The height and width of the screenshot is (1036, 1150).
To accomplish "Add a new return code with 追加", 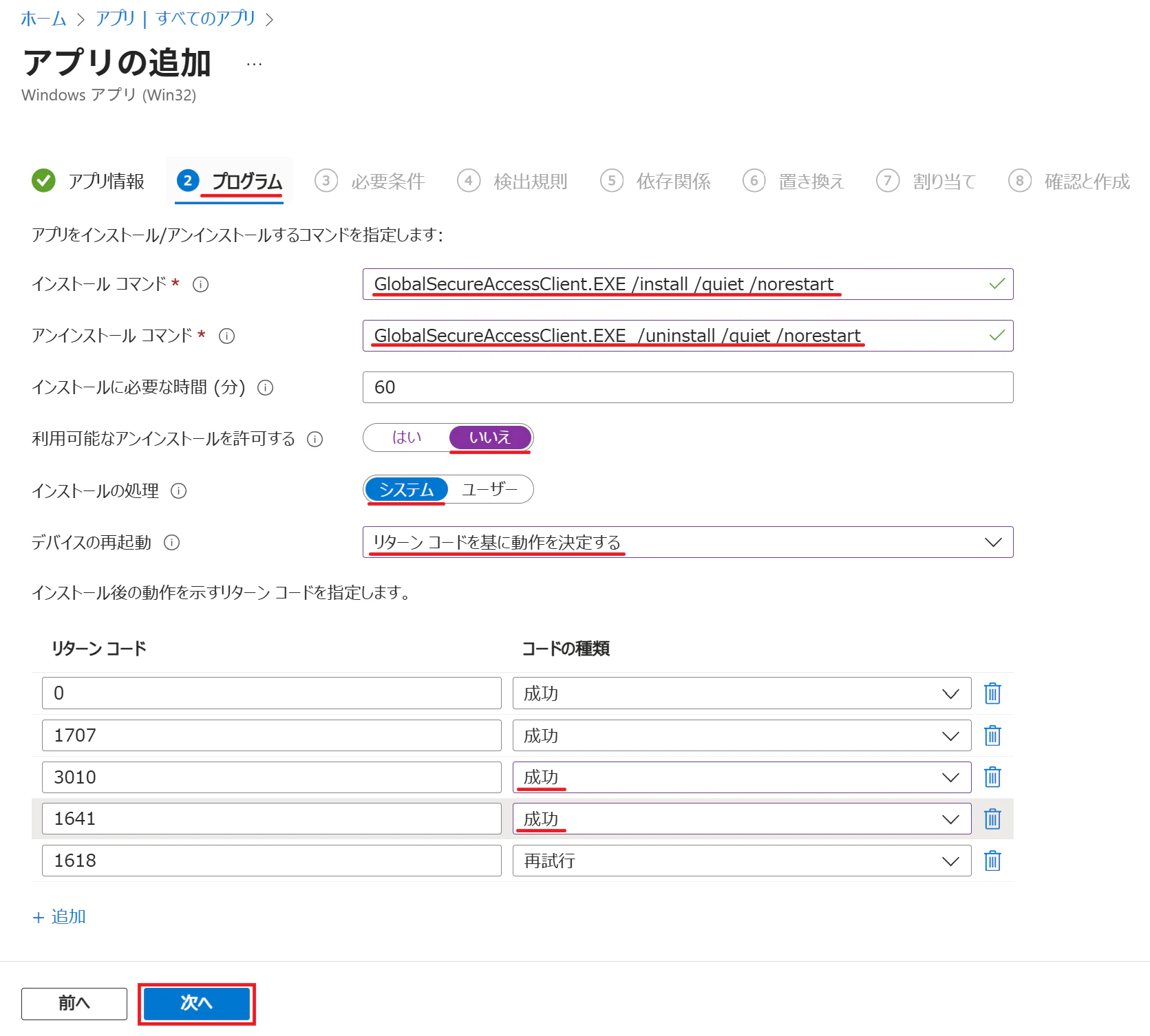I will point(59,917).
